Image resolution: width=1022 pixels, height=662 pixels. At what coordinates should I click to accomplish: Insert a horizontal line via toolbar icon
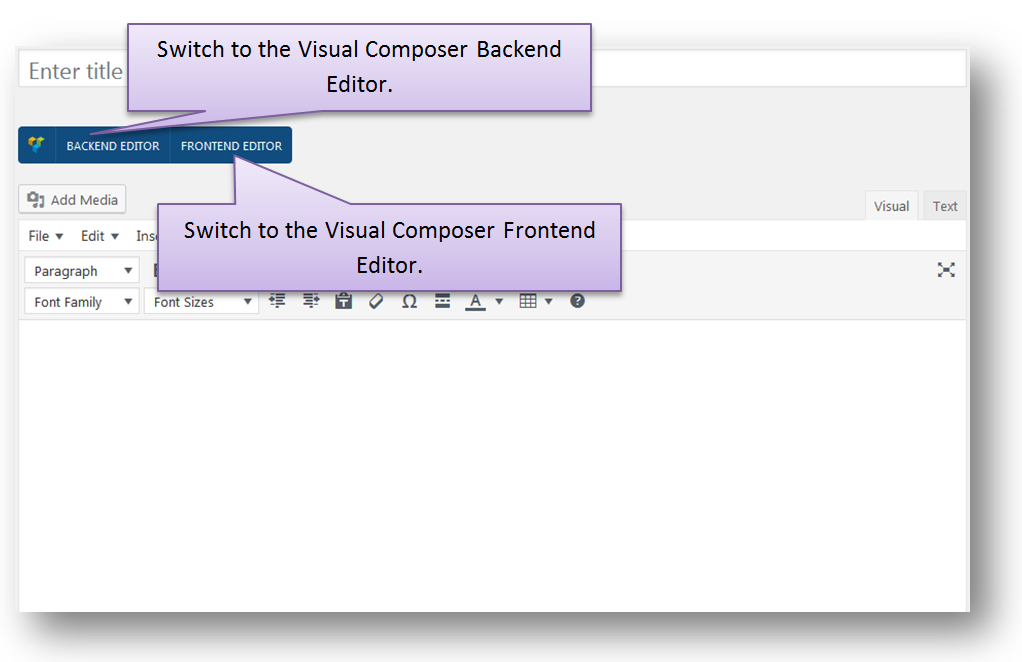point(442,300)
